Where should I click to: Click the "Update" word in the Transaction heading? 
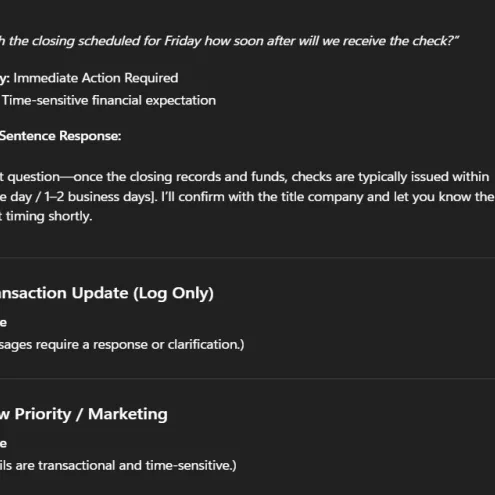click(x=100, y=293)
